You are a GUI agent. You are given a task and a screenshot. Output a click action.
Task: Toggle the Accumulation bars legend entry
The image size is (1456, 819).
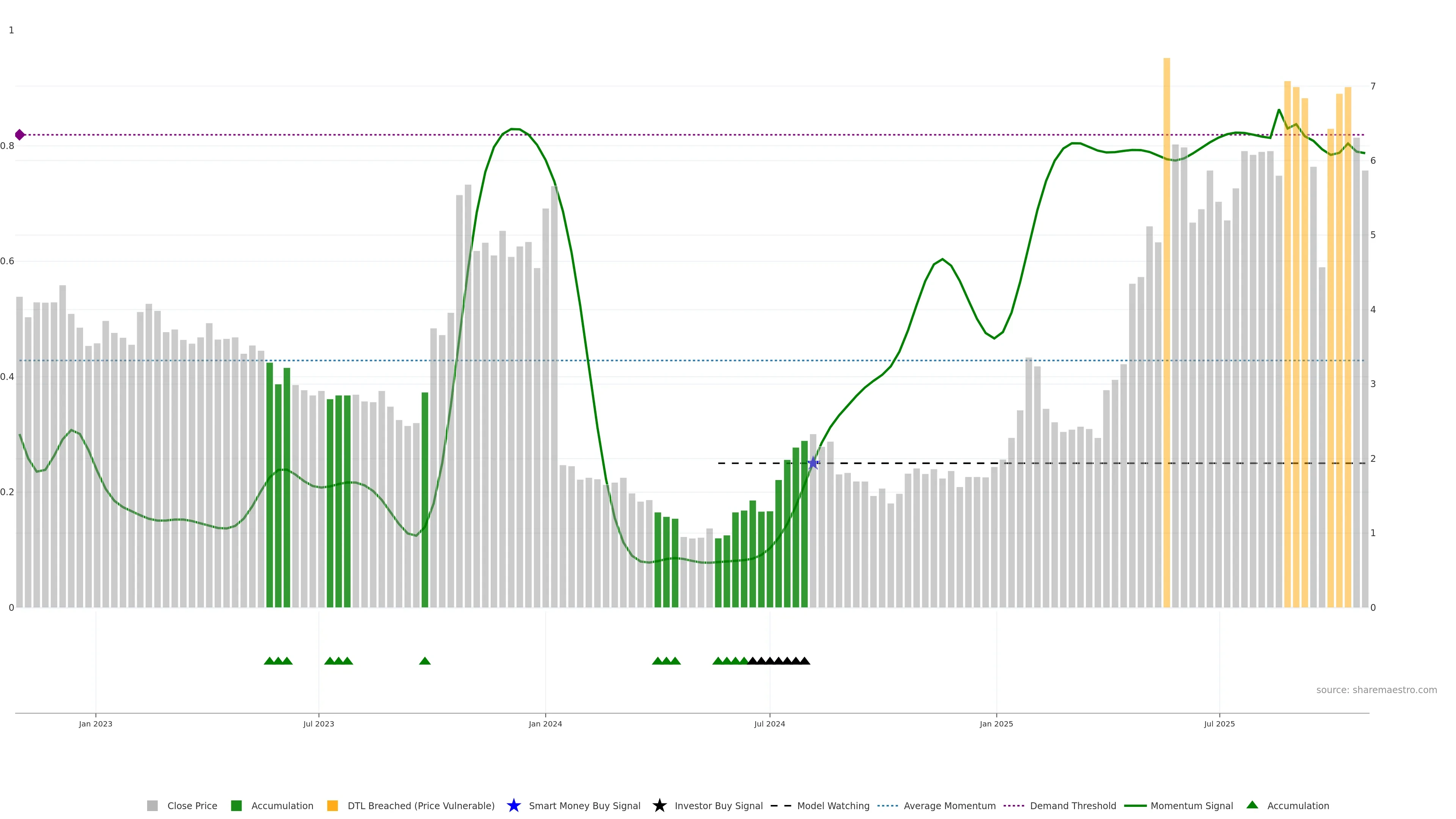pyautogui.click(x=281, y=805)
